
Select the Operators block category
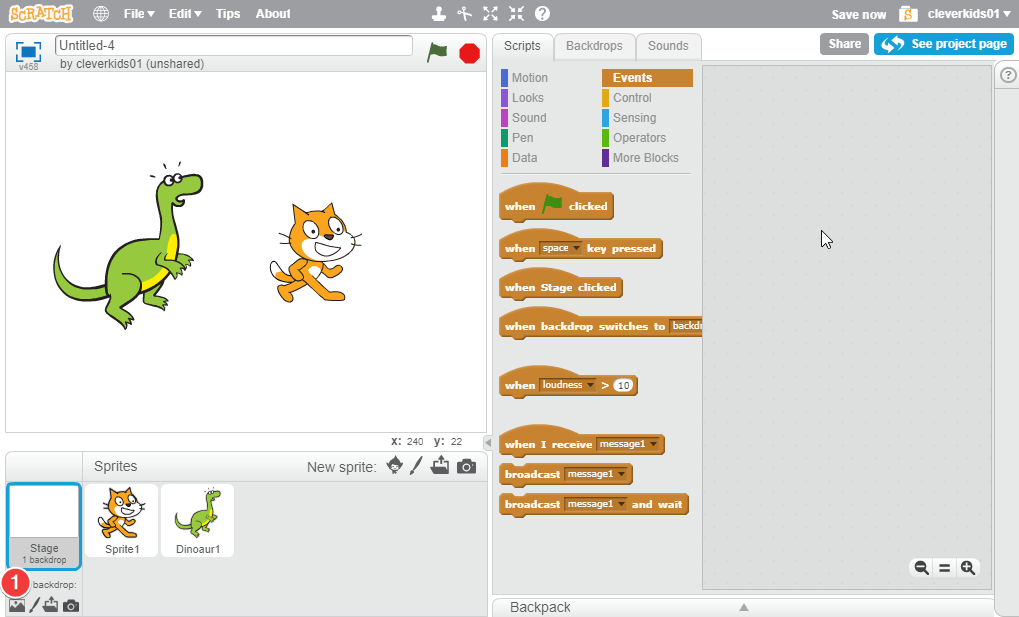(x=639, y=138)
